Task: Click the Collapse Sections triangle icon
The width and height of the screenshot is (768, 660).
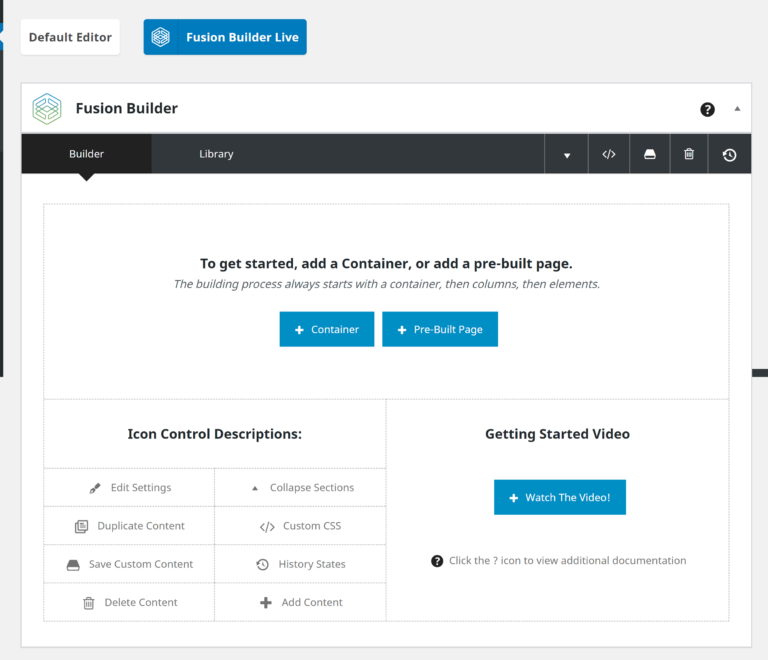Action: click(254, 488)
